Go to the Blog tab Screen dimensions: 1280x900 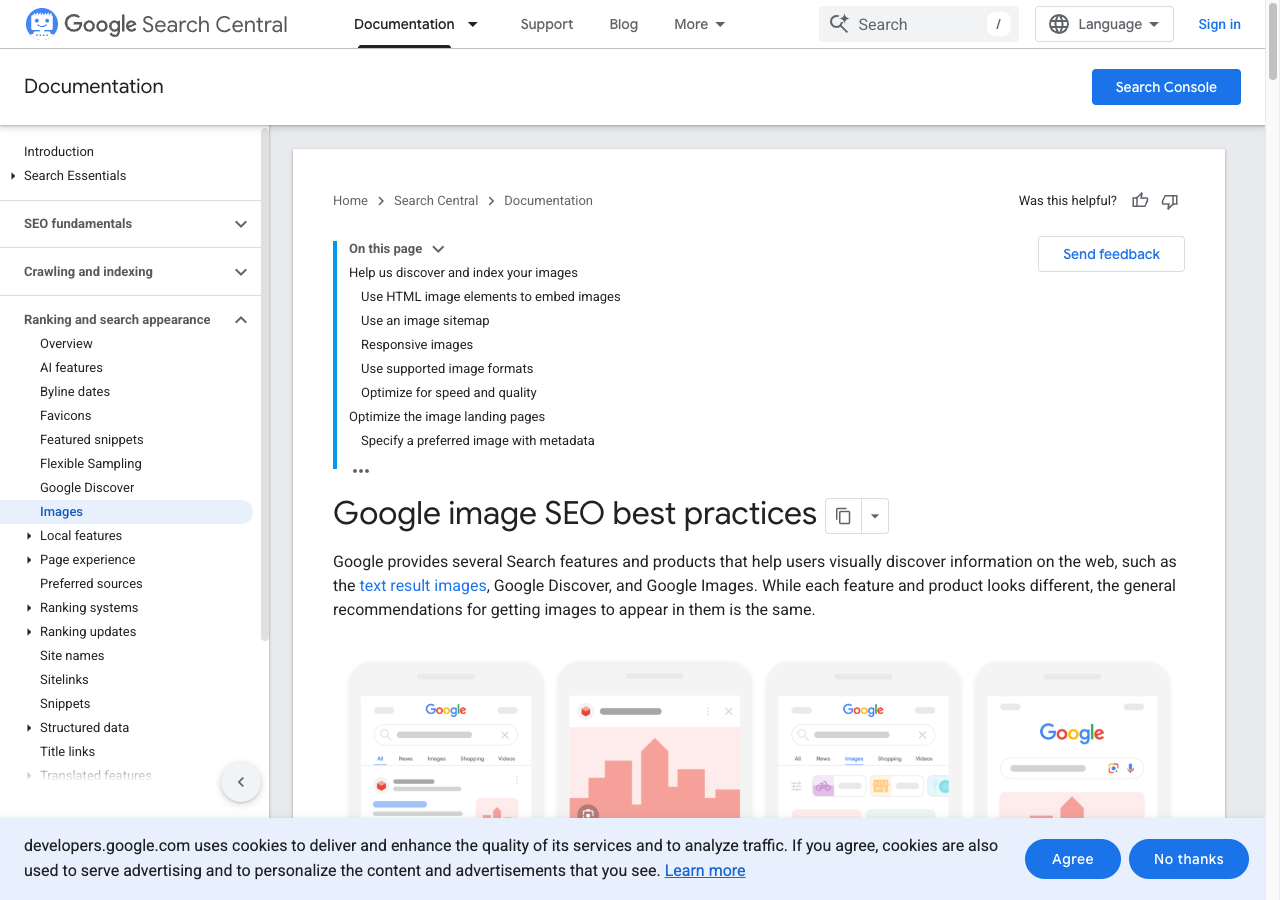click(x=624, y=24)
